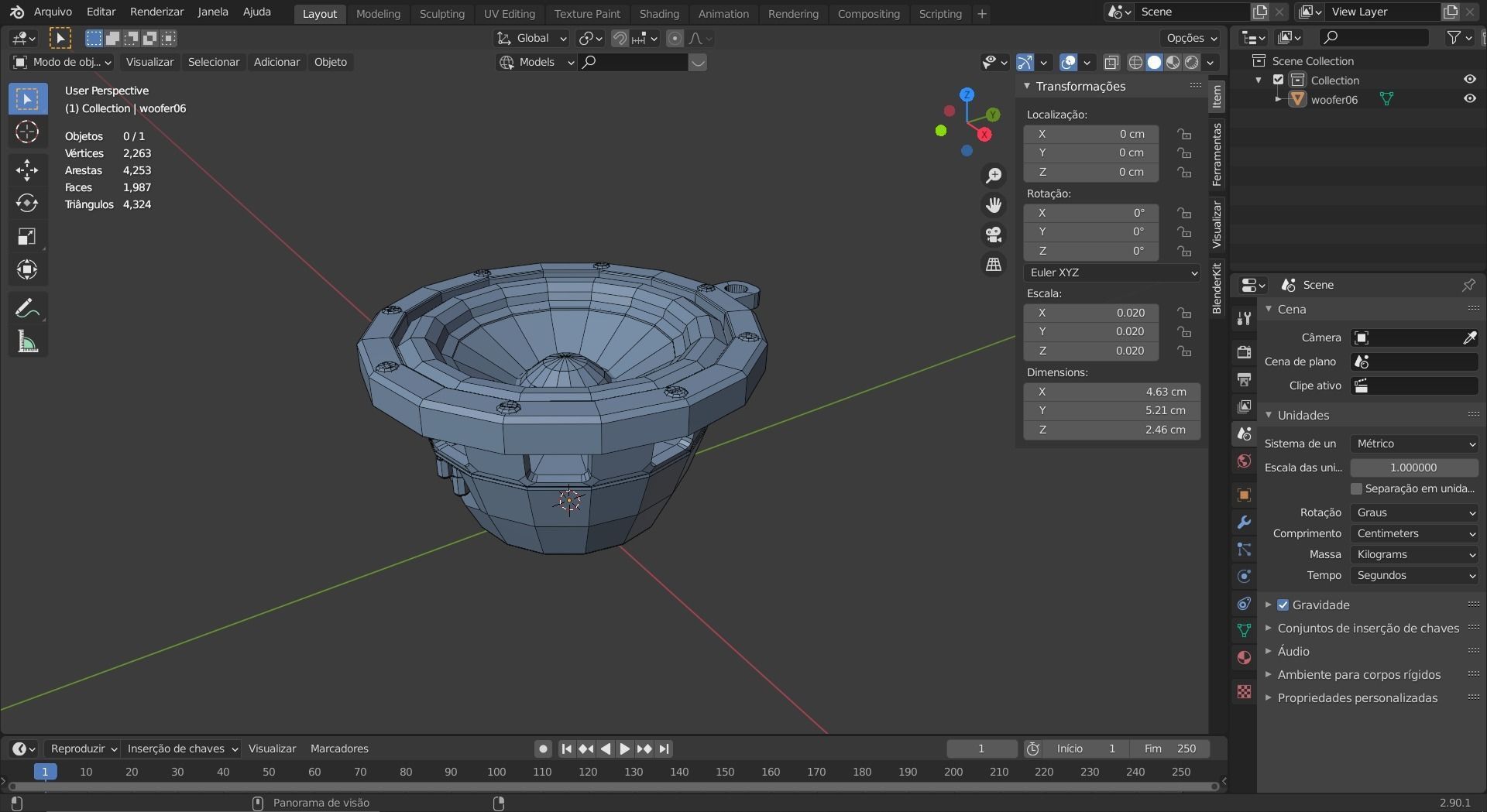The width and height of the screenshot is (1487, 812).
Task: Click the Marcadores timeline menu
Action: [x=339, y=749]
